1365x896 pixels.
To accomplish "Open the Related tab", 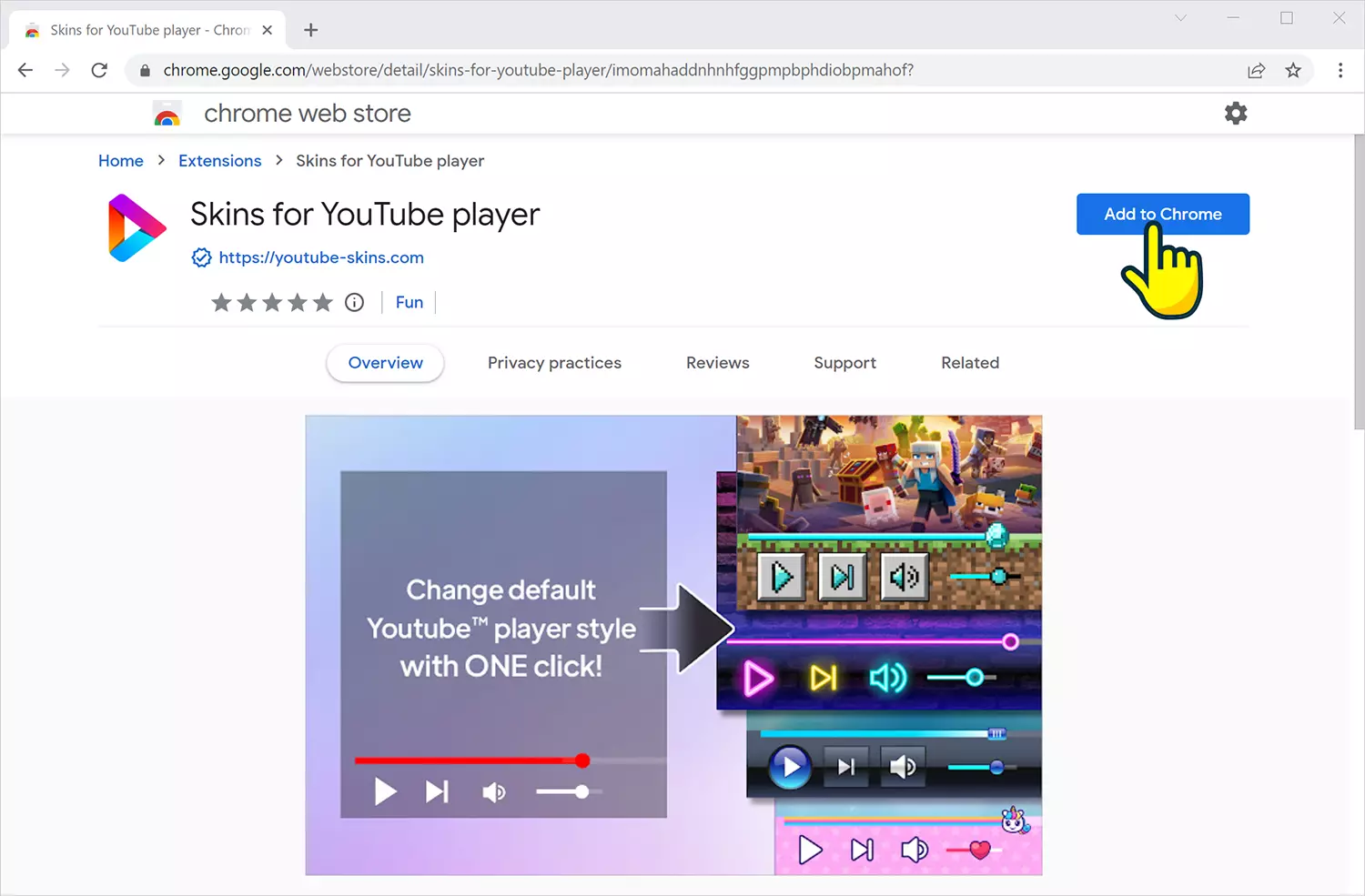I will (970, 363).
